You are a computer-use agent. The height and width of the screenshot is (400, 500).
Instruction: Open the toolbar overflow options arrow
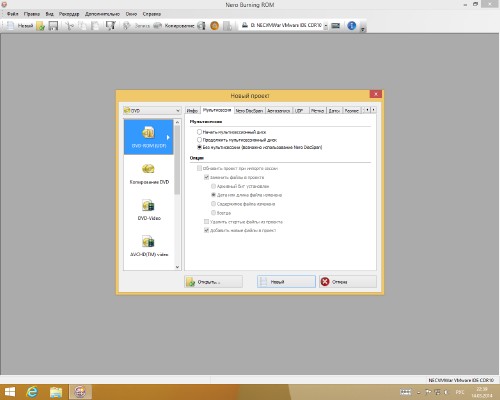[x=363, y=29]
